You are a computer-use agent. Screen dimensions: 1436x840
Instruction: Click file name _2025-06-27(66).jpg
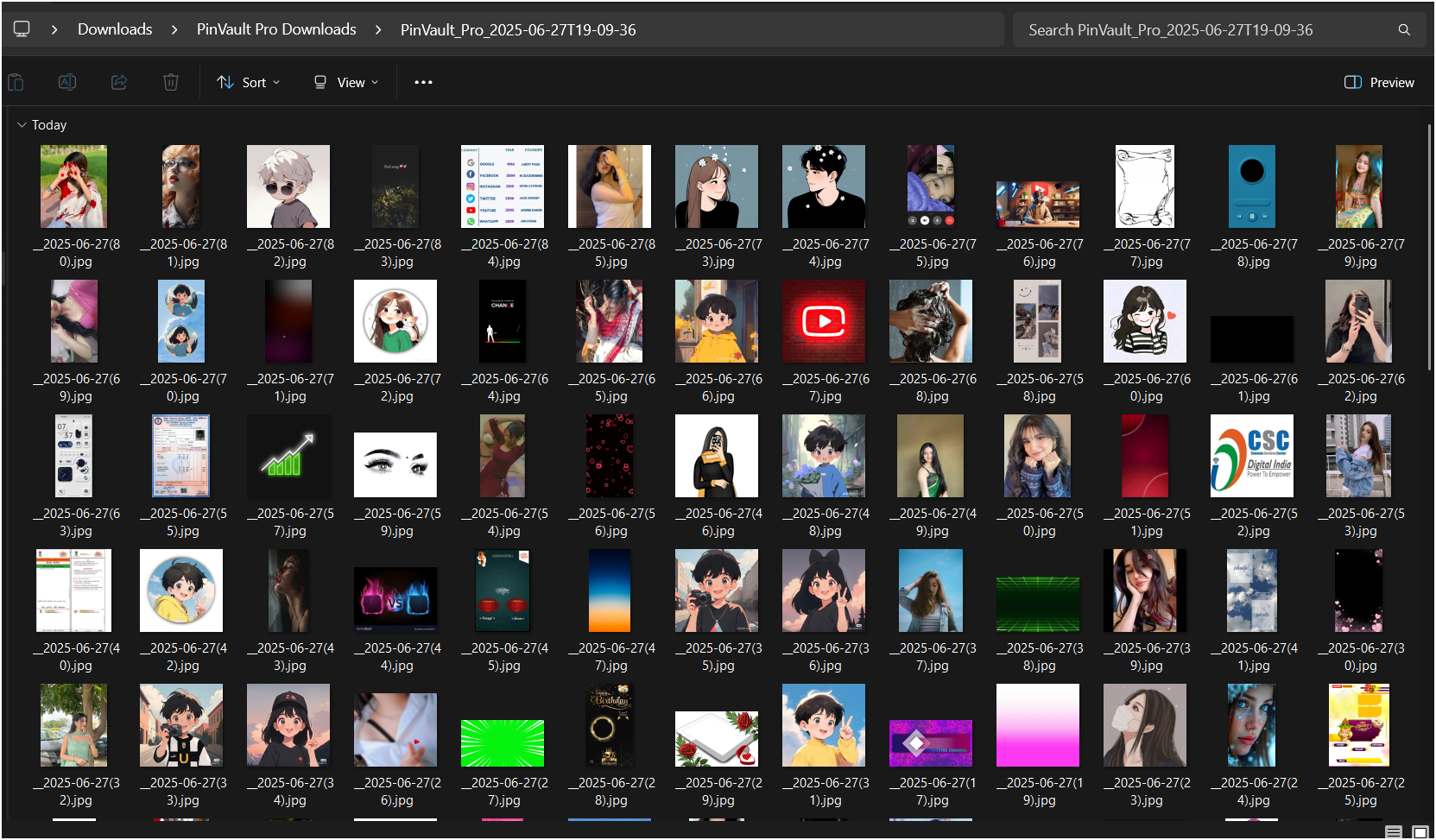coord(718,388)
